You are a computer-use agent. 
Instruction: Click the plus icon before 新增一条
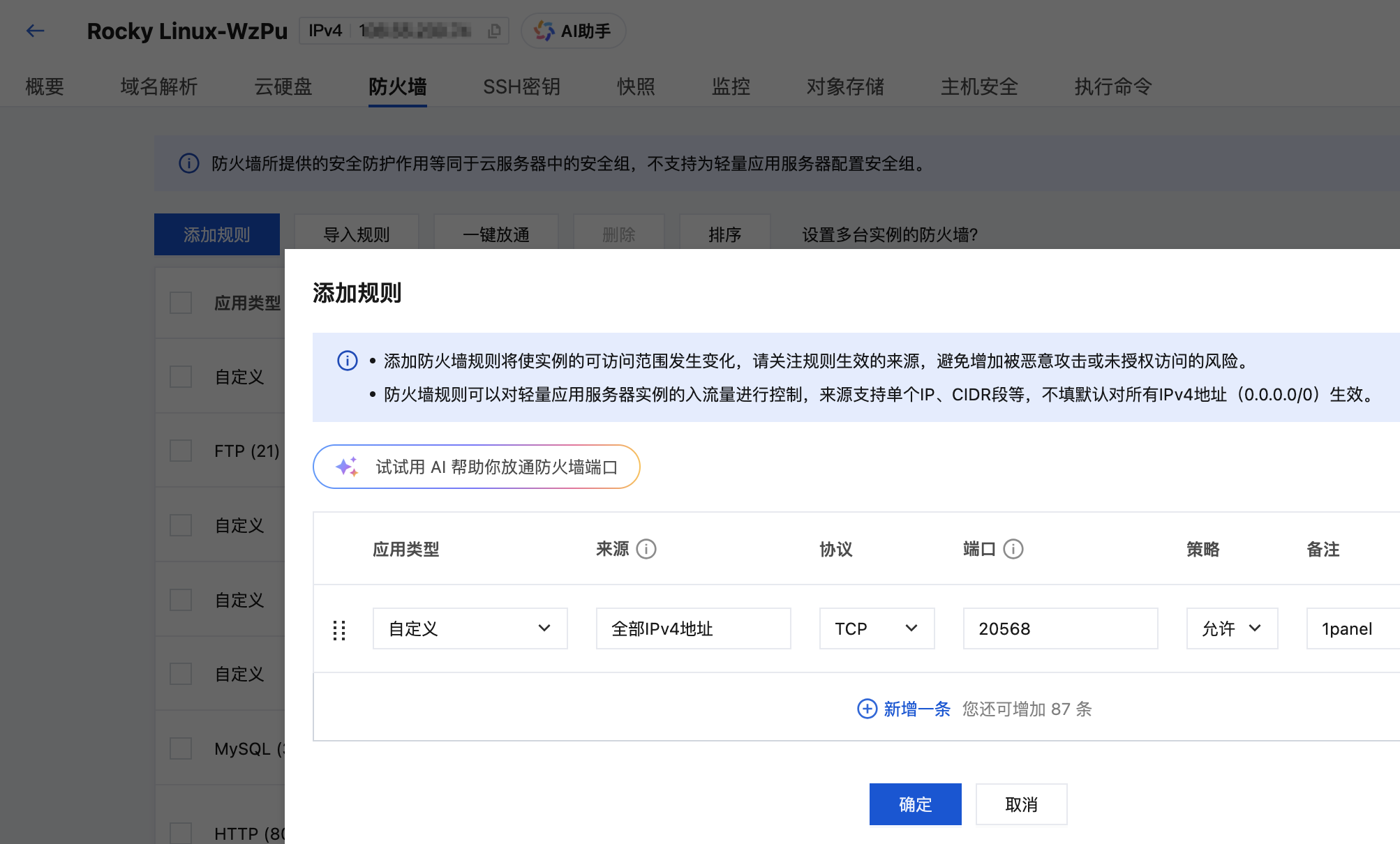pos(866,709)
